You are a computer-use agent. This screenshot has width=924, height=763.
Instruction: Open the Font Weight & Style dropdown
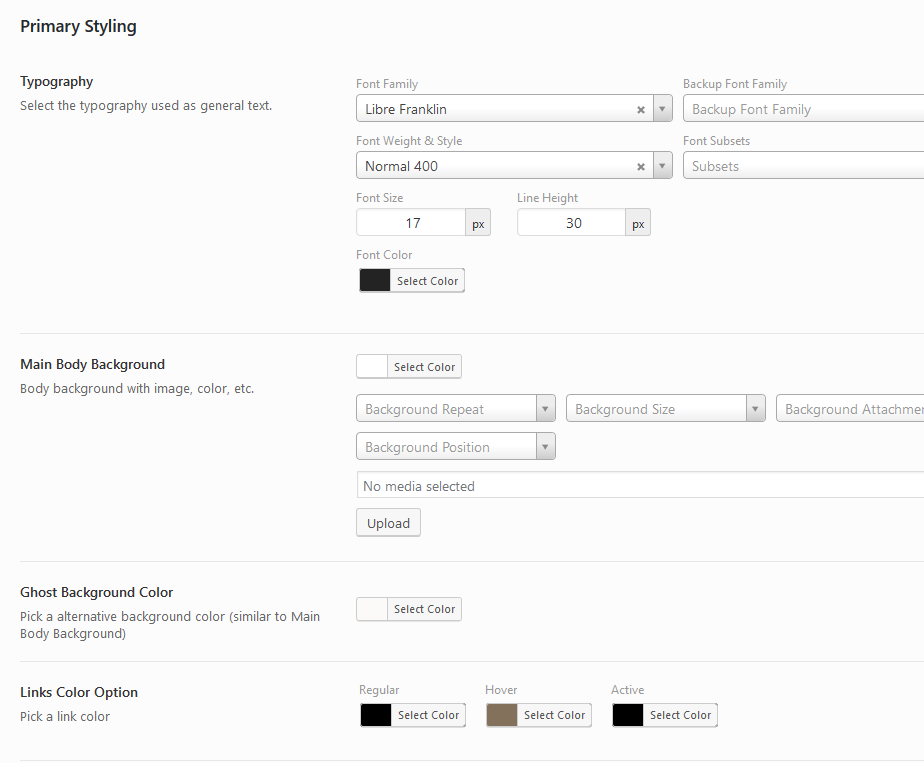(661, 165)
